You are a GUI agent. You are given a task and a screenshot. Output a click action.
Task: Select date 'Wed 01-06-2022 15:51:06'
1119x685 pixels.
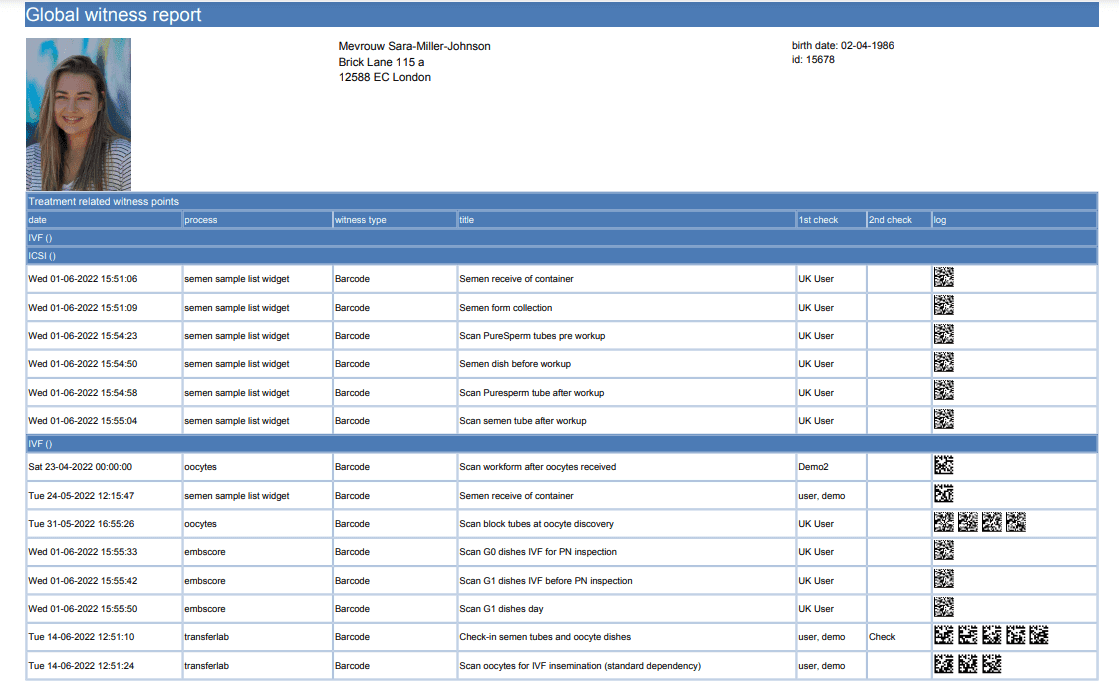(x=83, y=279)
